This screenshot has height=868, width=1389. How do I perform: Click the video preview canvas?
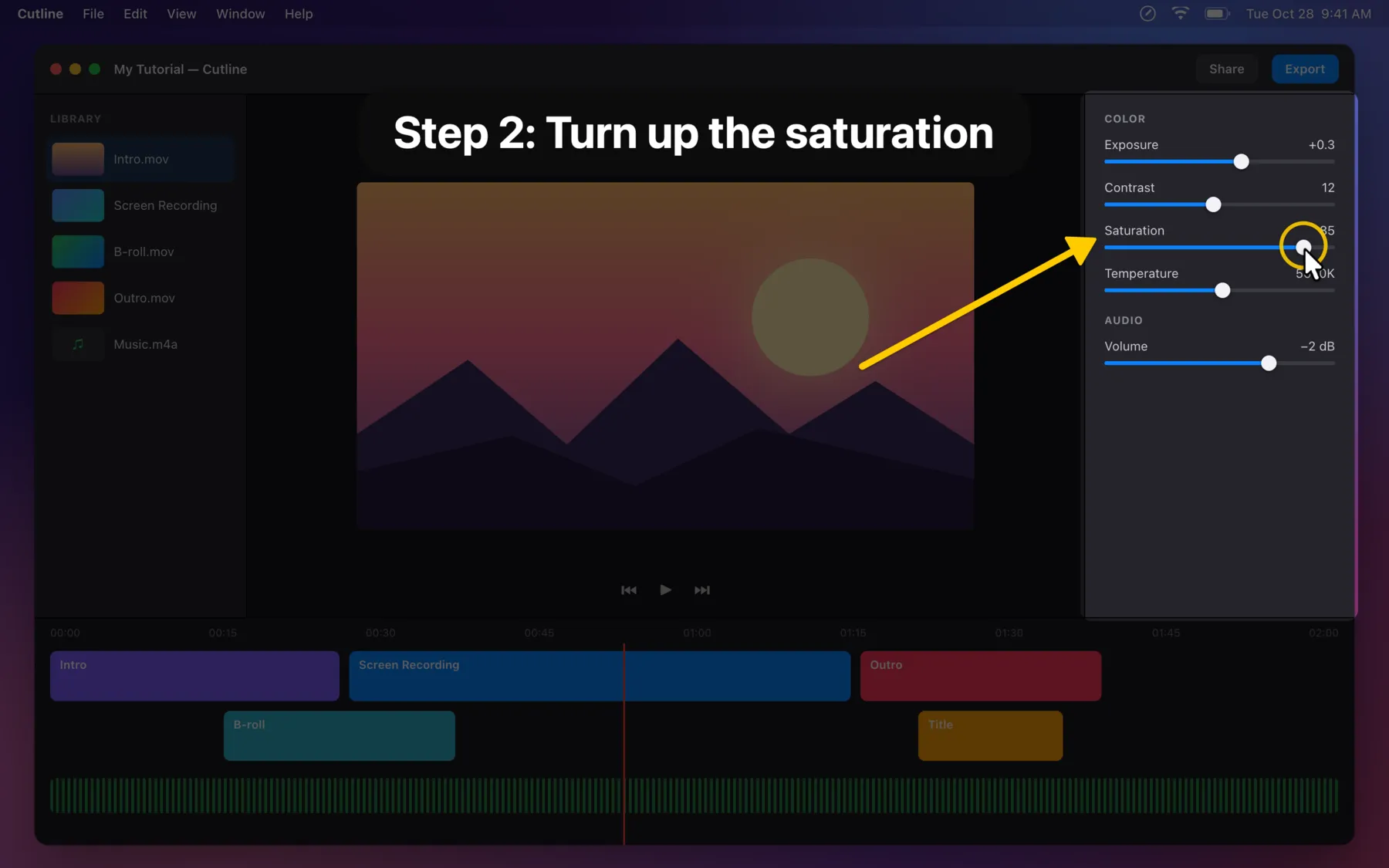pyautogui.click(x=665, y=356)
